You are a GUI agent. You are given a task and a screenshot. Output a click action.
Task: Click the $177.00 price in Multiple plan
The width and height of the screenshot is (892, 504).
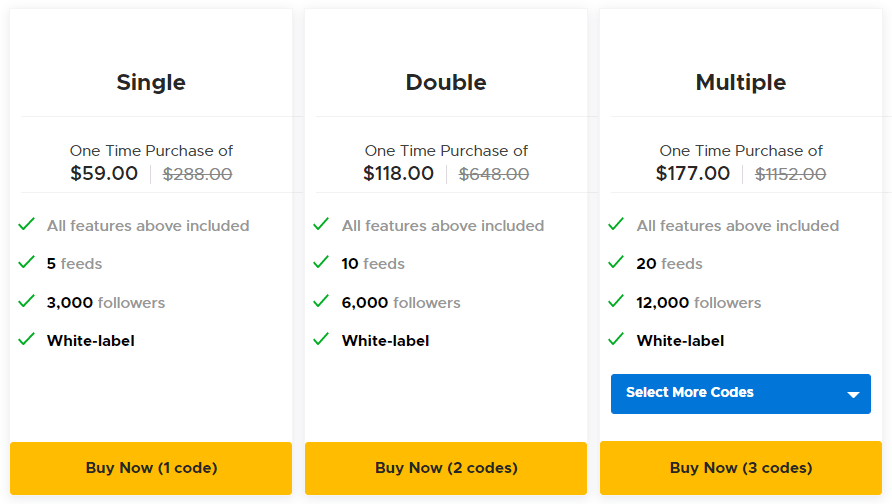click(x=692, y=173)
